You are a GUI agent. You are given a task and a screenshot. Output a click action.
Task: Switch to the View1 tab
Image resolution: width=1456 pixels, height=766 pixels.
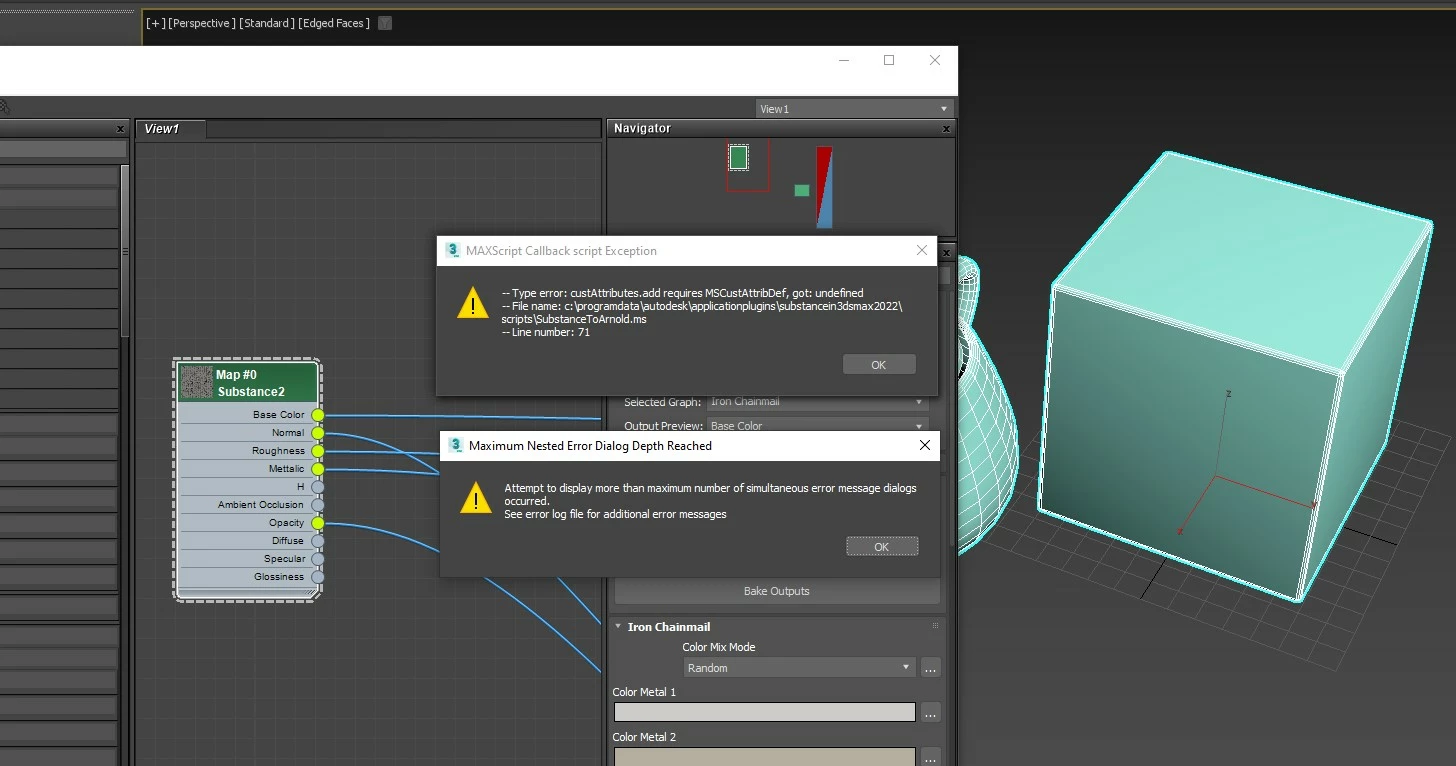pyautogui.click(x=171, y=129)
